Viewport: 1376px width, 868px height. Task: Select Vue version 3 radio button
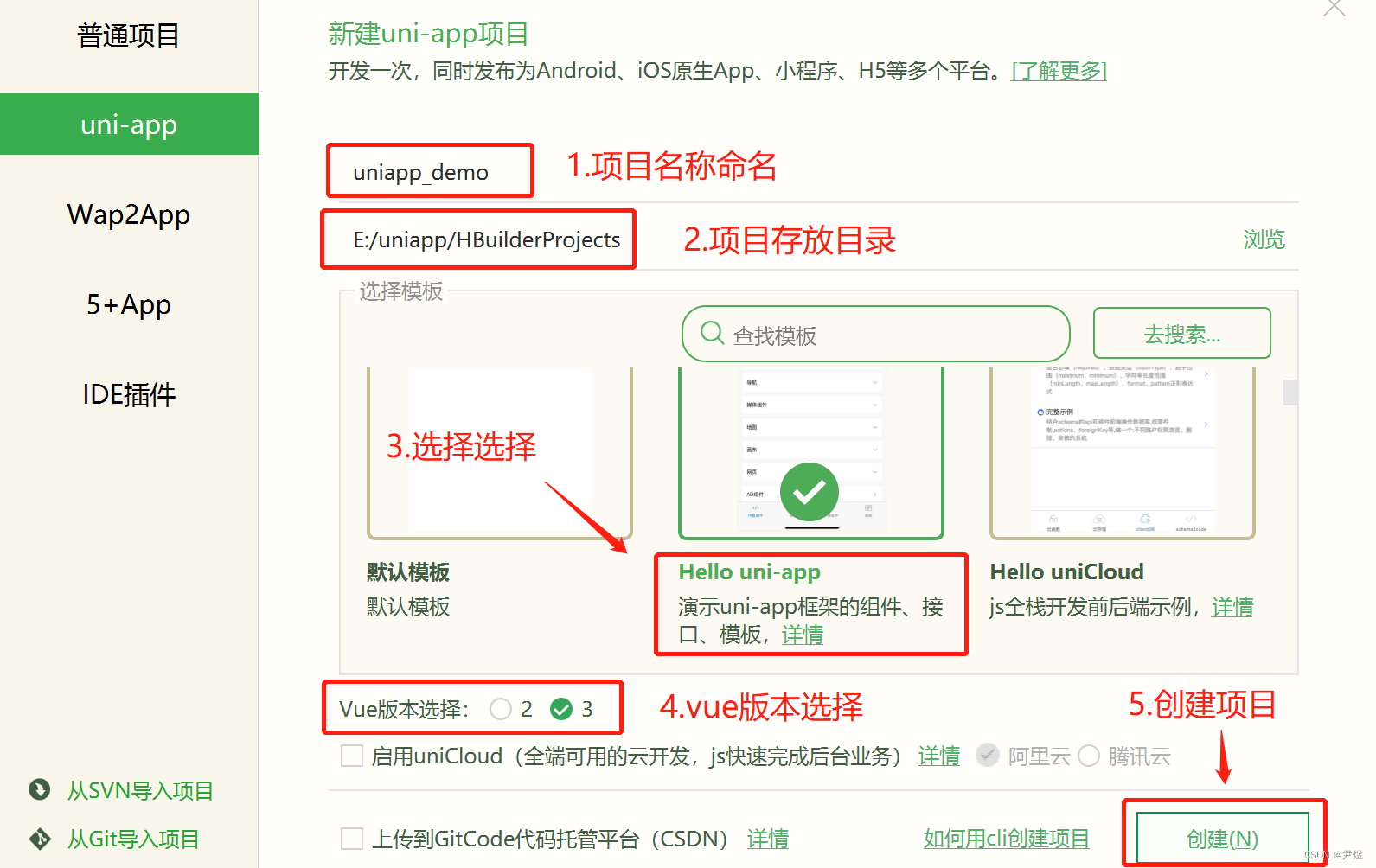tap(561, 709)
